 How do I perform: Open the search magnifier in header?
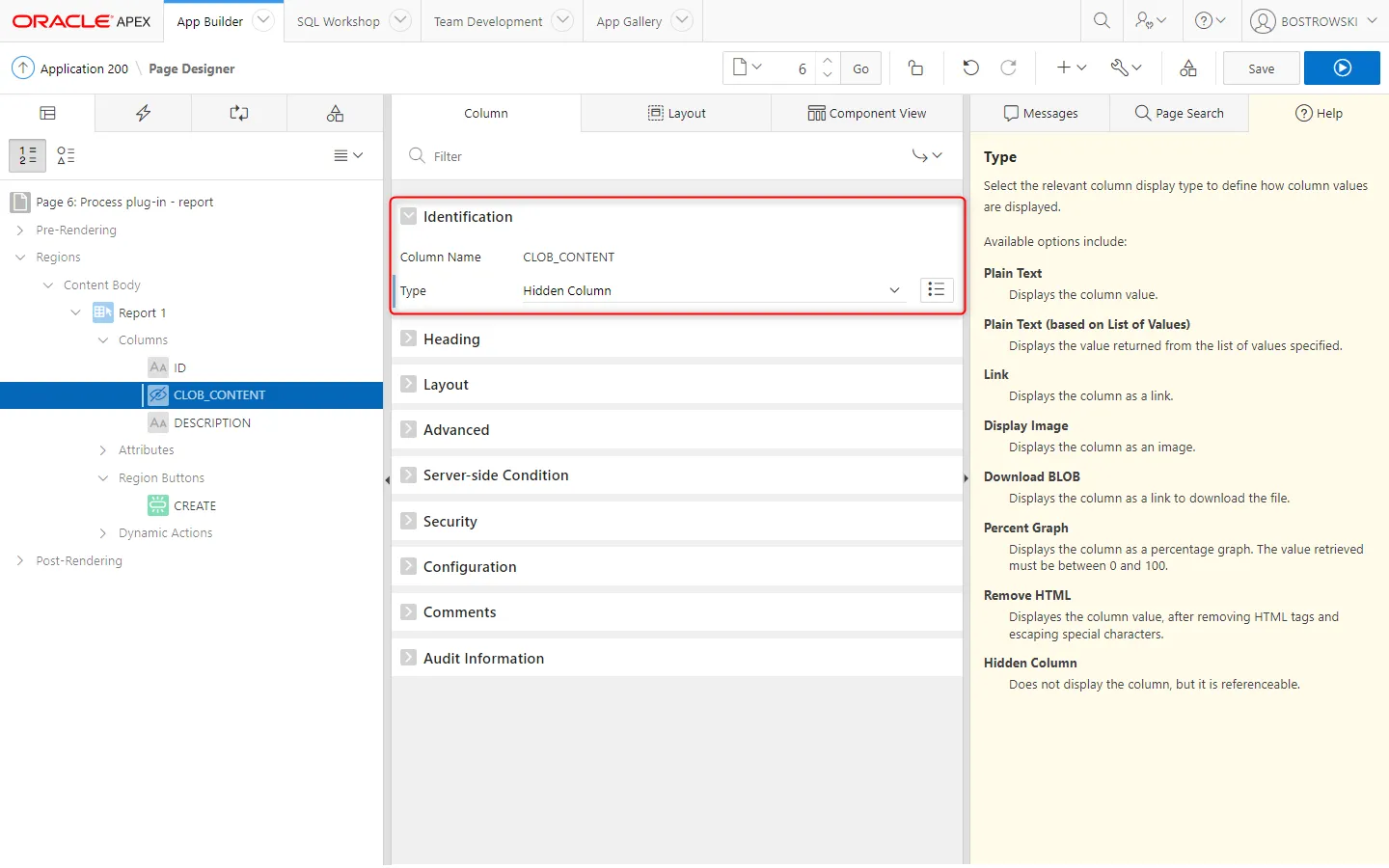click(1102, 20)
